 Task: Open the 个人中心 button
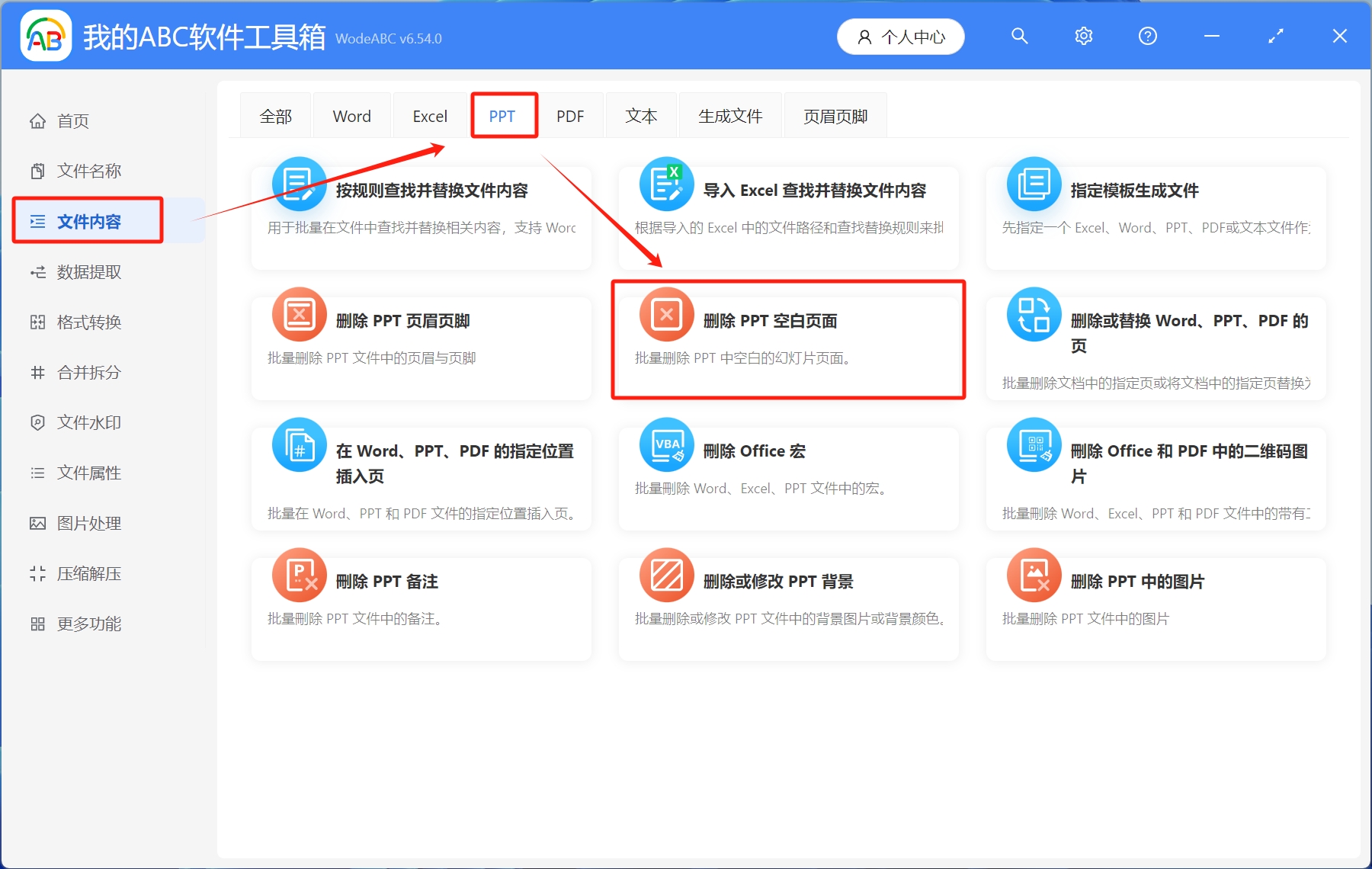[x=900, y=36]
